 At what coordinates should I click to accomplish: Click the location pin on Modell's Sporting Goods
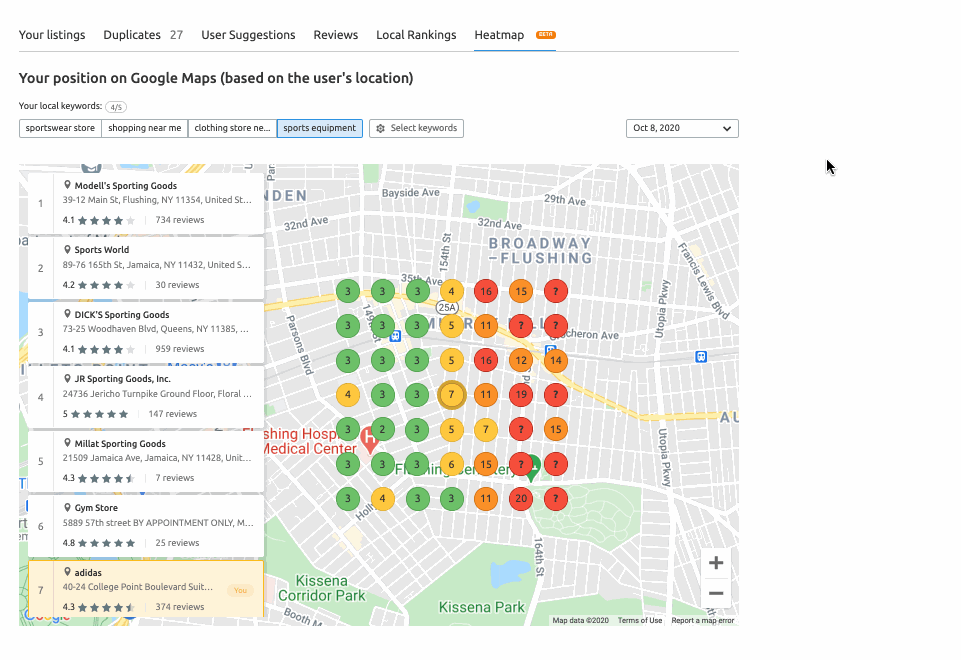[66, 185]
